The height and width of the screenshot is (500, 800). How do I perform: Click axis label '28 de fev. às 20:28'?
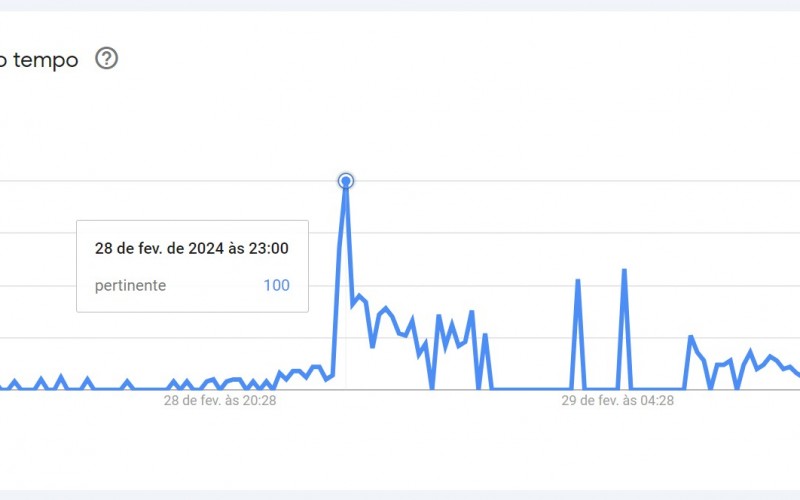click(220, 401)
